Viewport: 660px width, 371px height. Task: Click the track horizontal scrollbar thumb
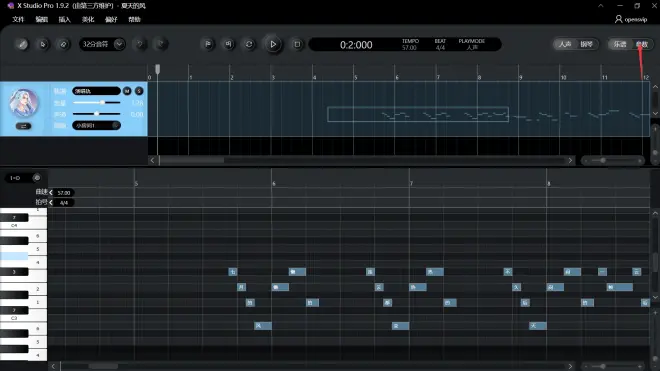point(192,160)
